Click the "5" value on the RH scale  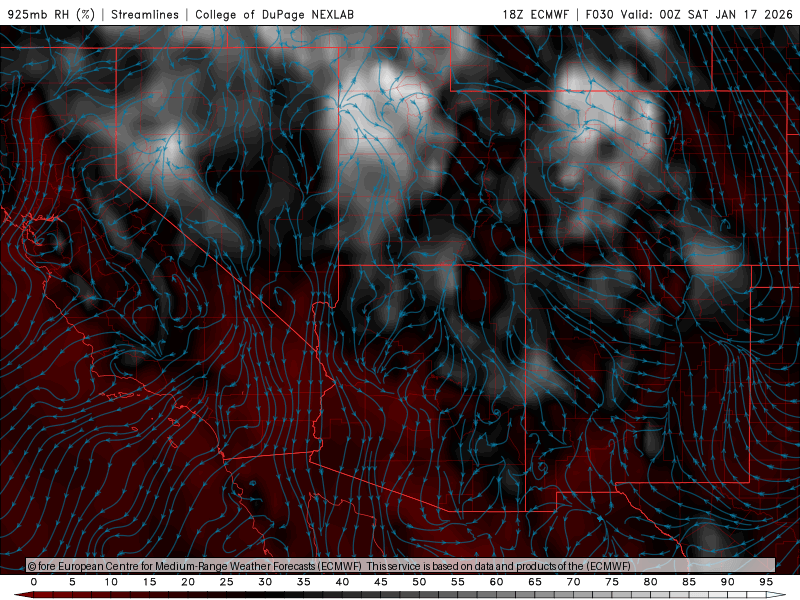click(x=72, y=582)
